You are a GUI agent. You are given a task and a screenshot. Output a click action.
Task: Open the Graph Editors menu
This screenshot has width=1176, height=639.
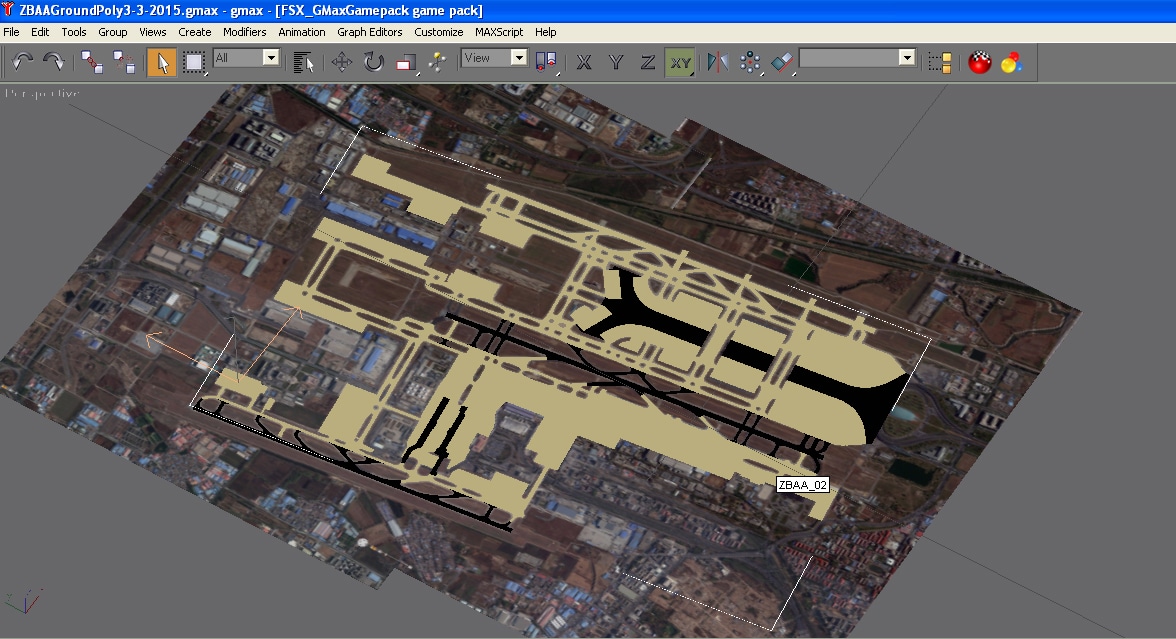point(369,32)
